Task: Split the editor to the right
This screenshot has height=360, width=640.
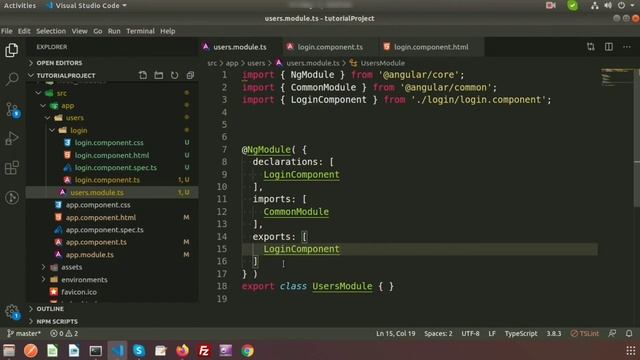Action: [609, 47]
